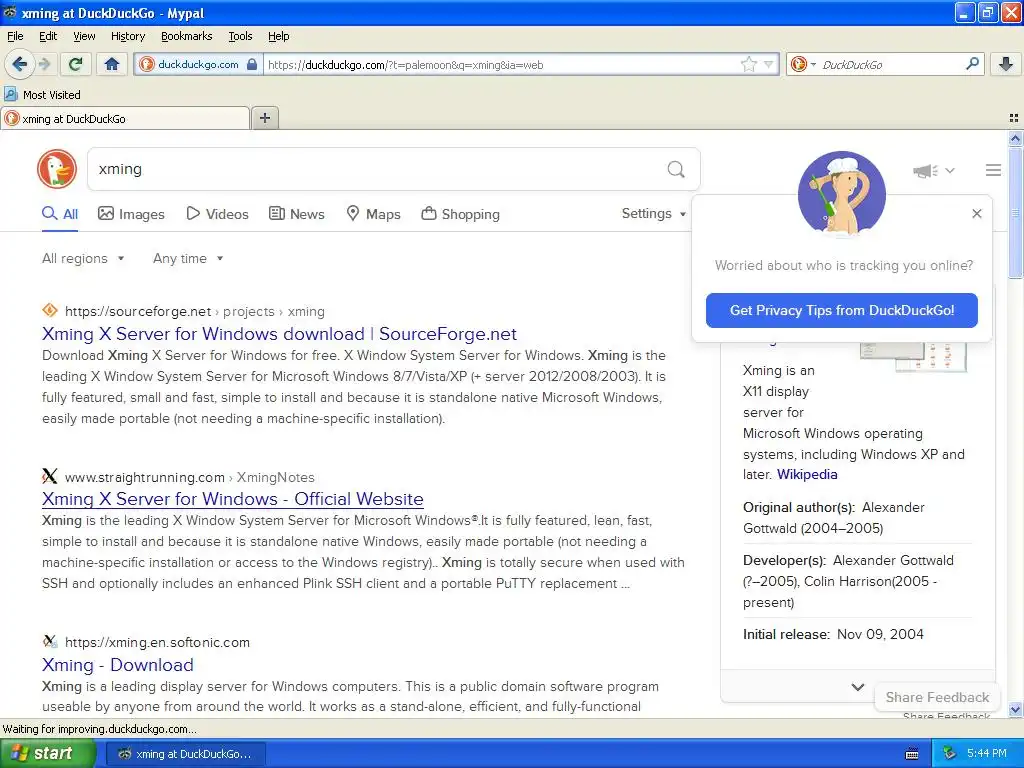The image size is (1024, 768).
Task: Click the browser Back arrow button
Action: pyautogui.click(x=19, y=64)
